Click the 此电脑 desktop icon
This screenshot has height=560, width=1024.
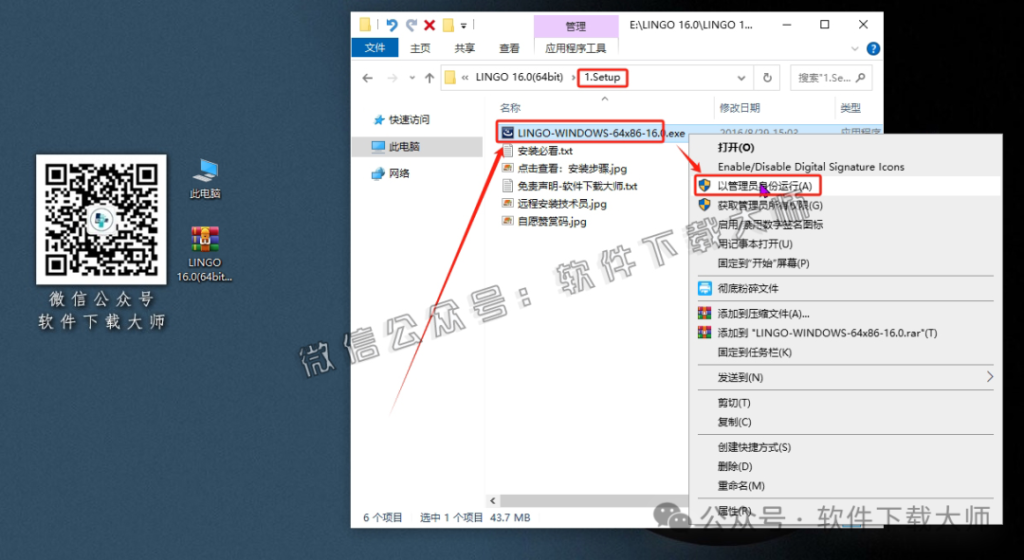click(205, 178)
